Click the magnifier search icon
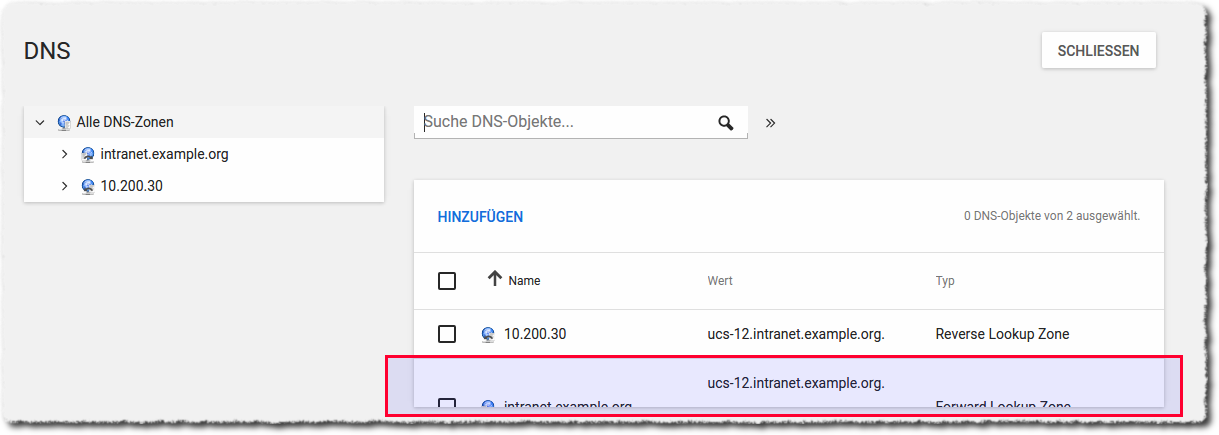This screenshot has width=1219, height=435. pos(726,123)
